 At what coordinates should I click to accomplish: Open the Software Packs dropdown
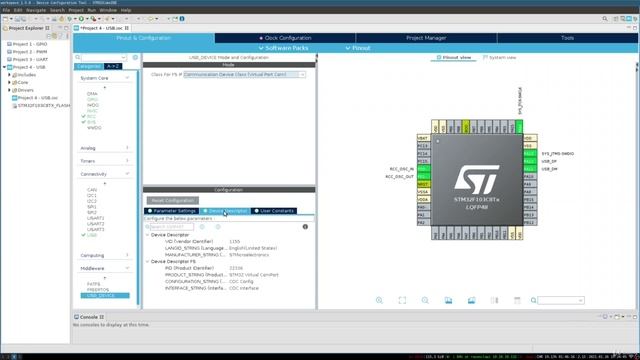(x=283, y=48)
